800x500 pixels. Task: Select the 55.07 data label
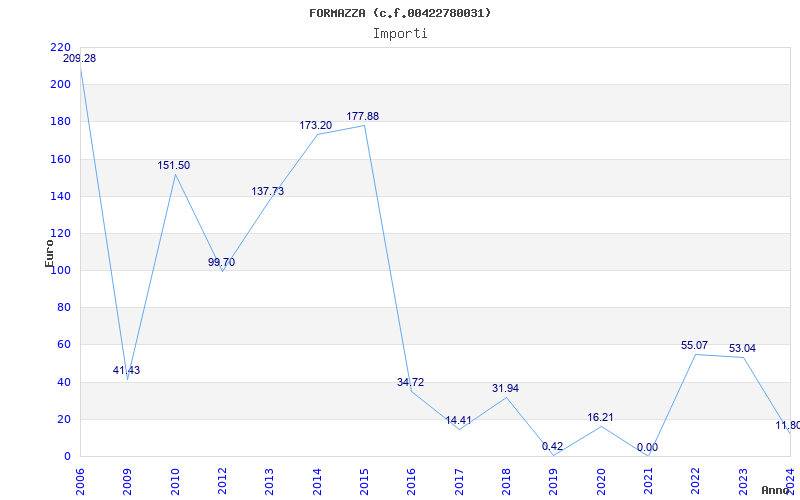pos(694,345)
